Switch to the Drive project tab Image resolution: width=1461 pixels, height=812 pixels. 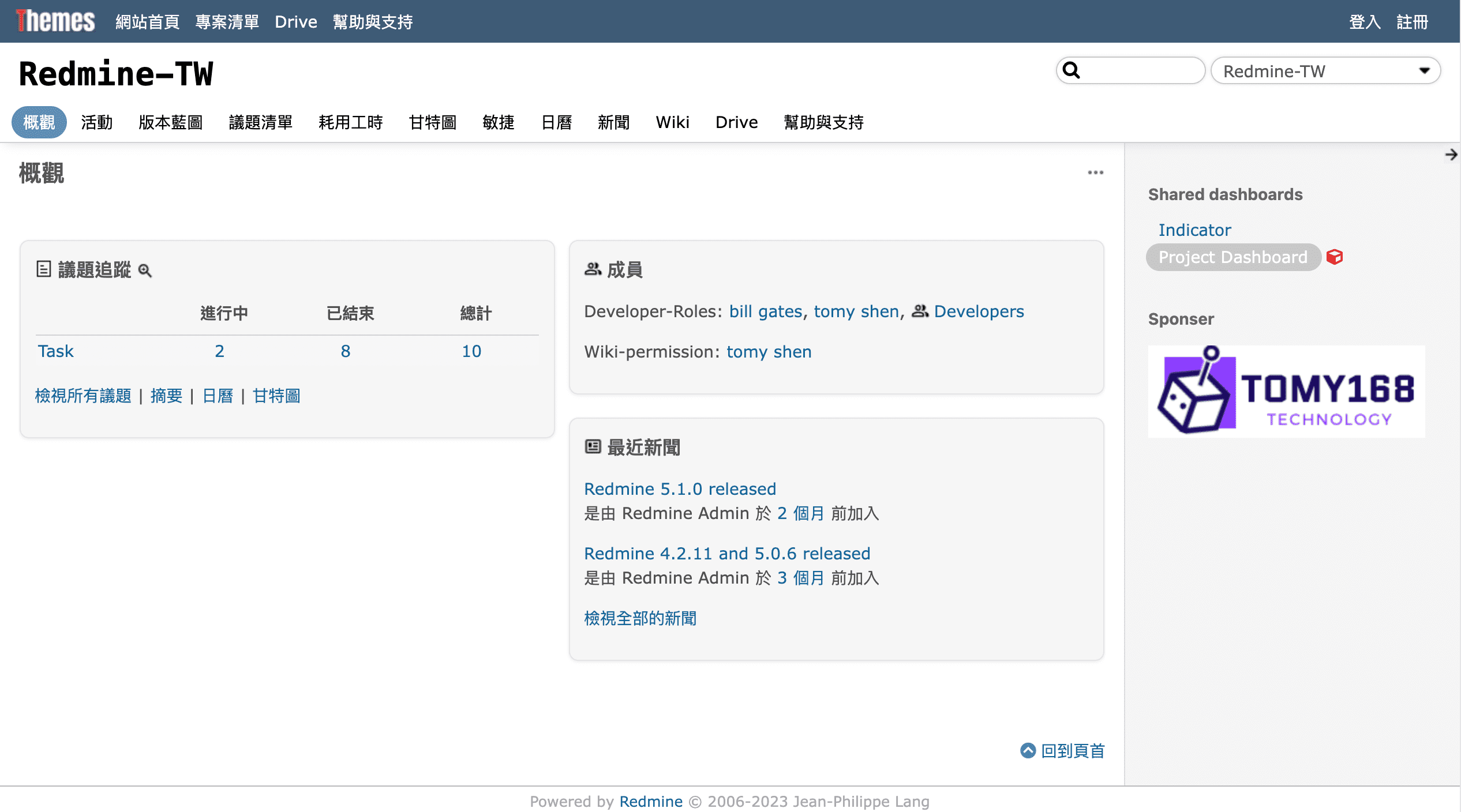tap(737, 122)
